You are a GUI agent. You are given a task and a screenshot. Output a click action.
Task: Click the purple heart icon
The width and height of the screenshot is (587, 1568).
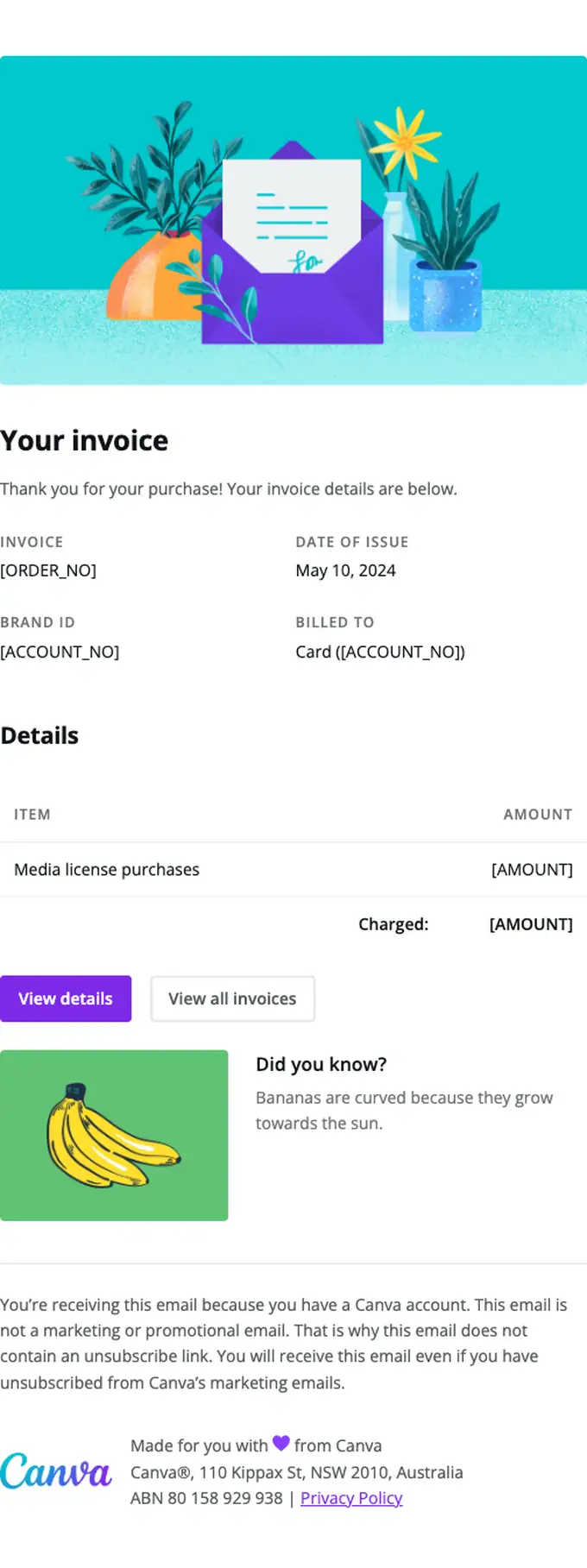(281, 1443)
